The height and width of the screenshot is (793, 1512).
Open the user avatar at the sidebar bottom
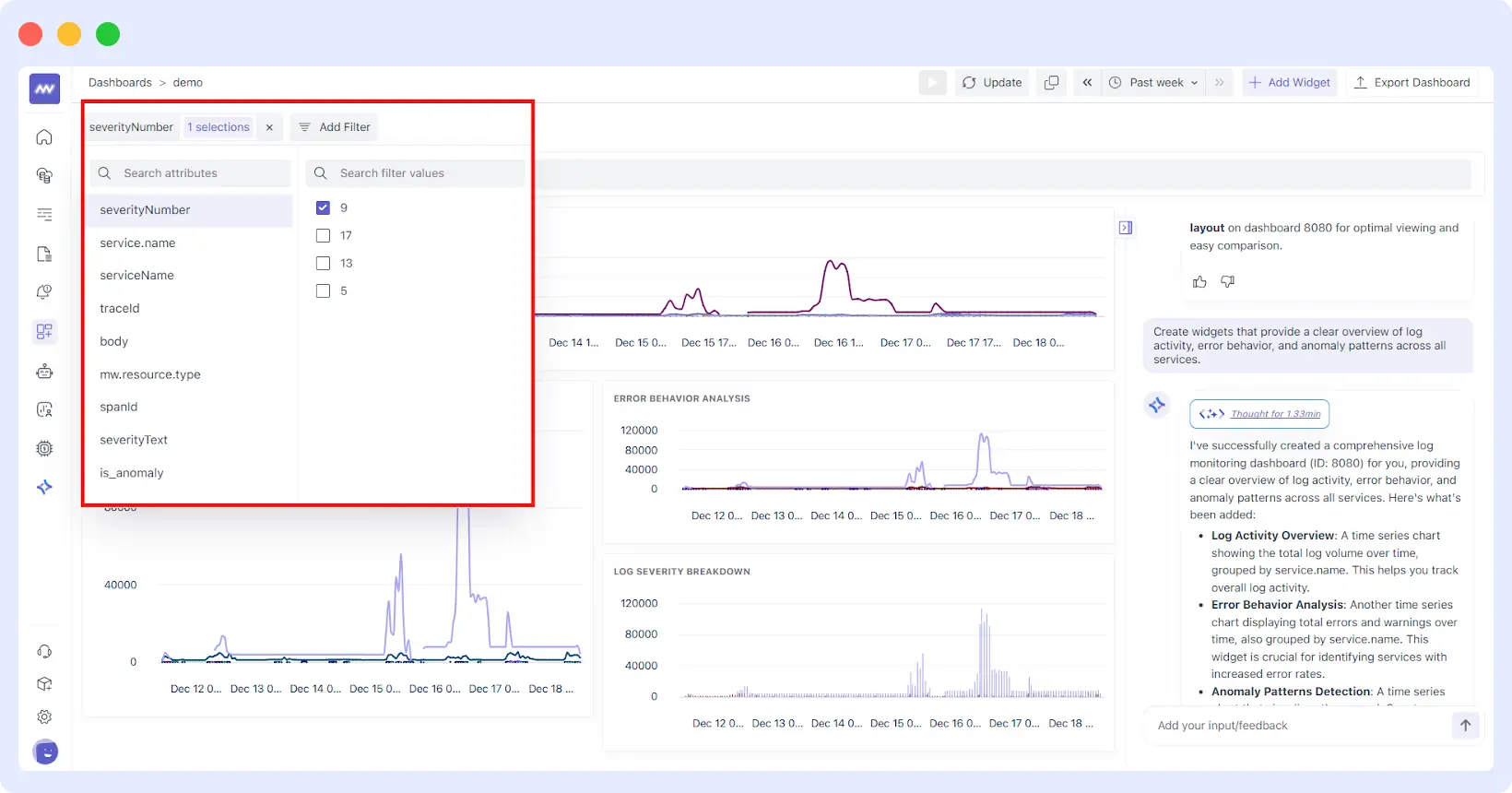click(45, 752)
